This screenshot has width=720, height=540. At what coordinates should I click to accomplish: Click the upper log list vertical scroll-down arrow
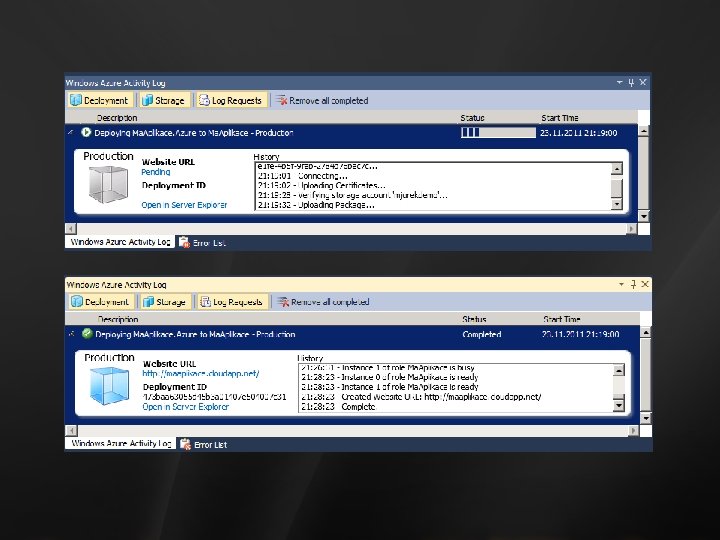point(644,216)
